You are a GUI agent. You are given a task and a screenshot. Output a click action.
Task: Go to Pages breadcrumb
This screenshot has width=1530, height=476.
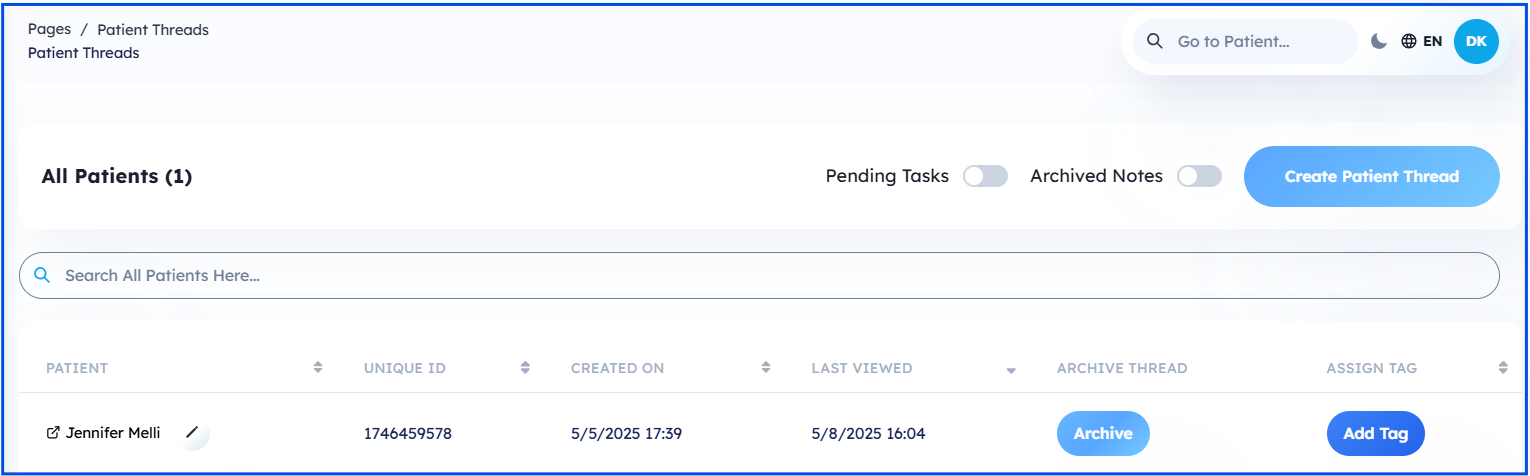pos(49,29)
